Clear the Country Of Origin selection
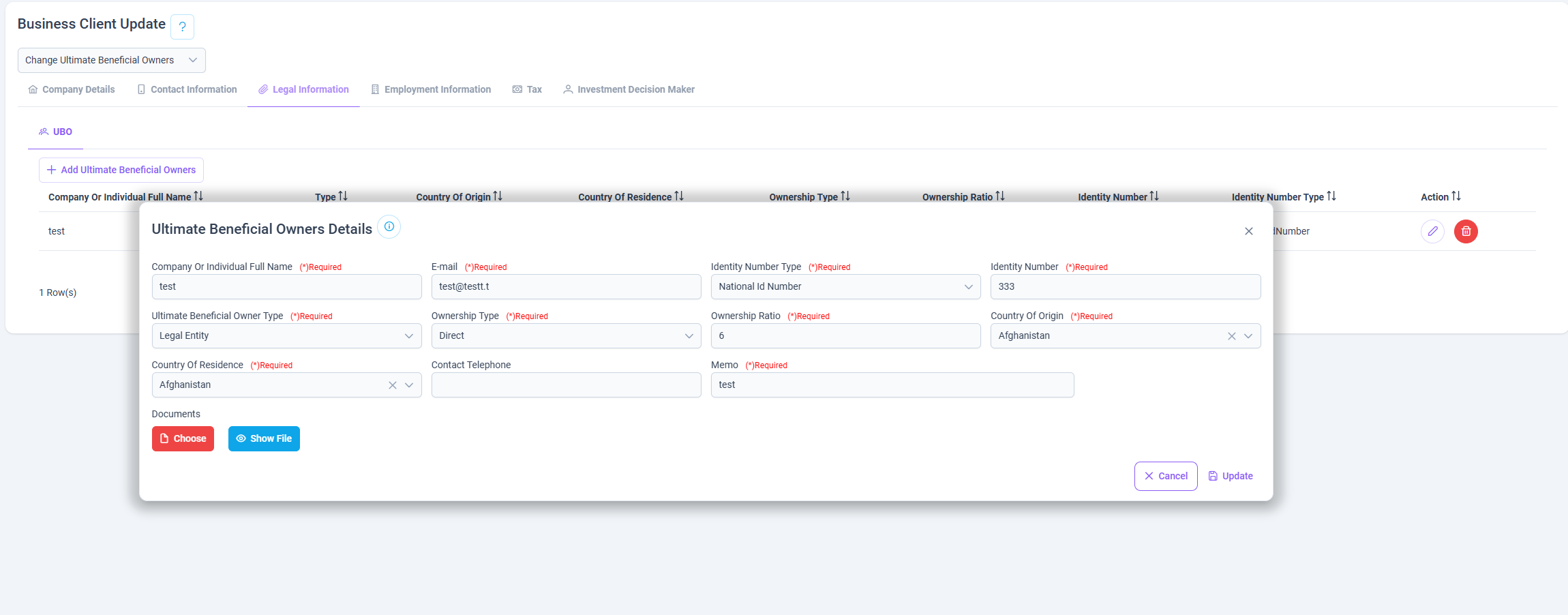Viewport: 1568px width, 615px height. [1231, 336]
